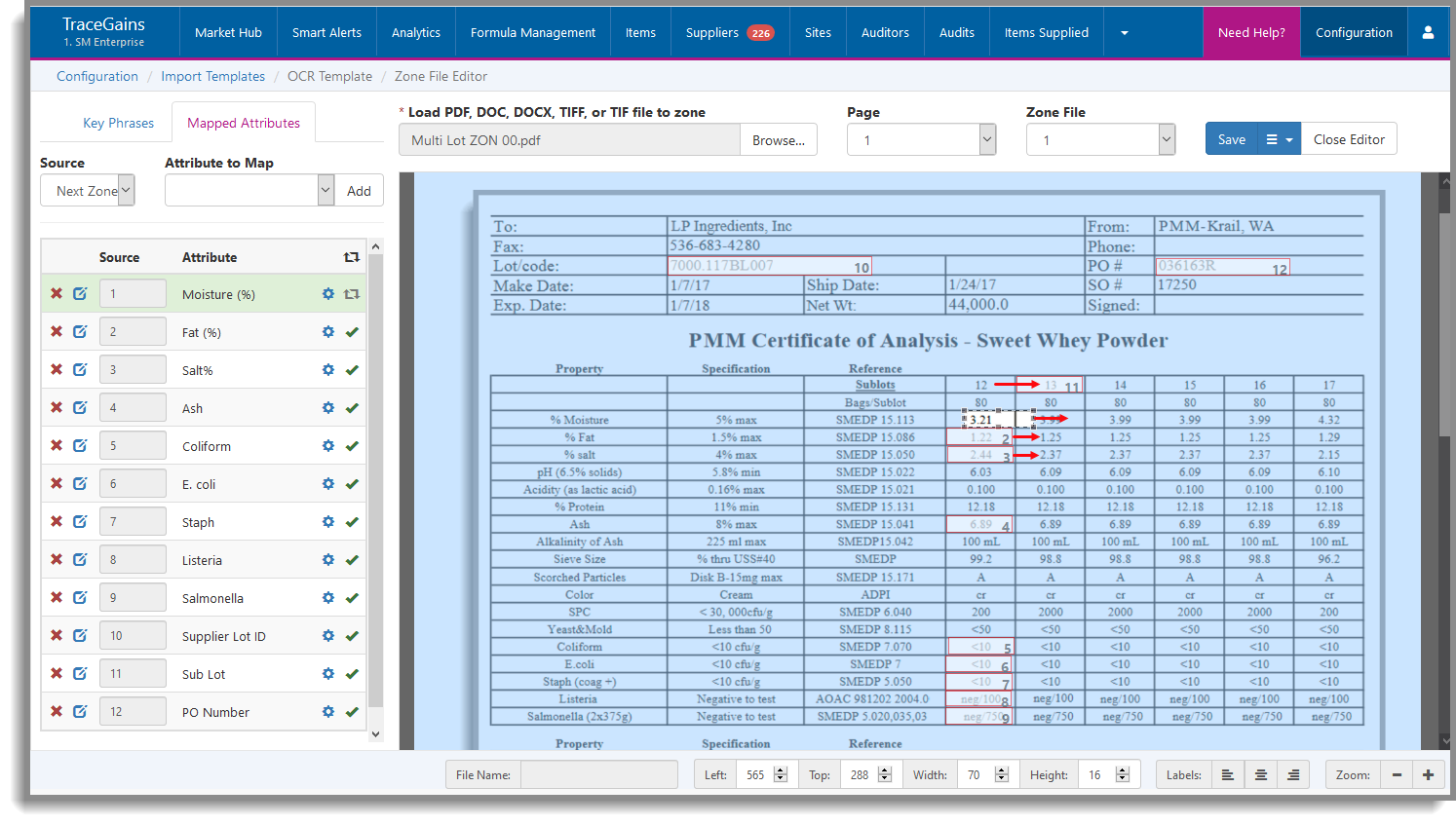Screen dimensions: 1456x825
Task: Open the Market Hub menu
Action: [x=228, y=32]
